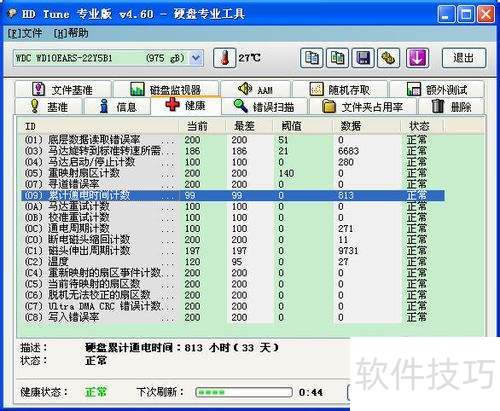Switch to the 磁盘监视器 tab
The image size is (500, 411).
point(166,89)
